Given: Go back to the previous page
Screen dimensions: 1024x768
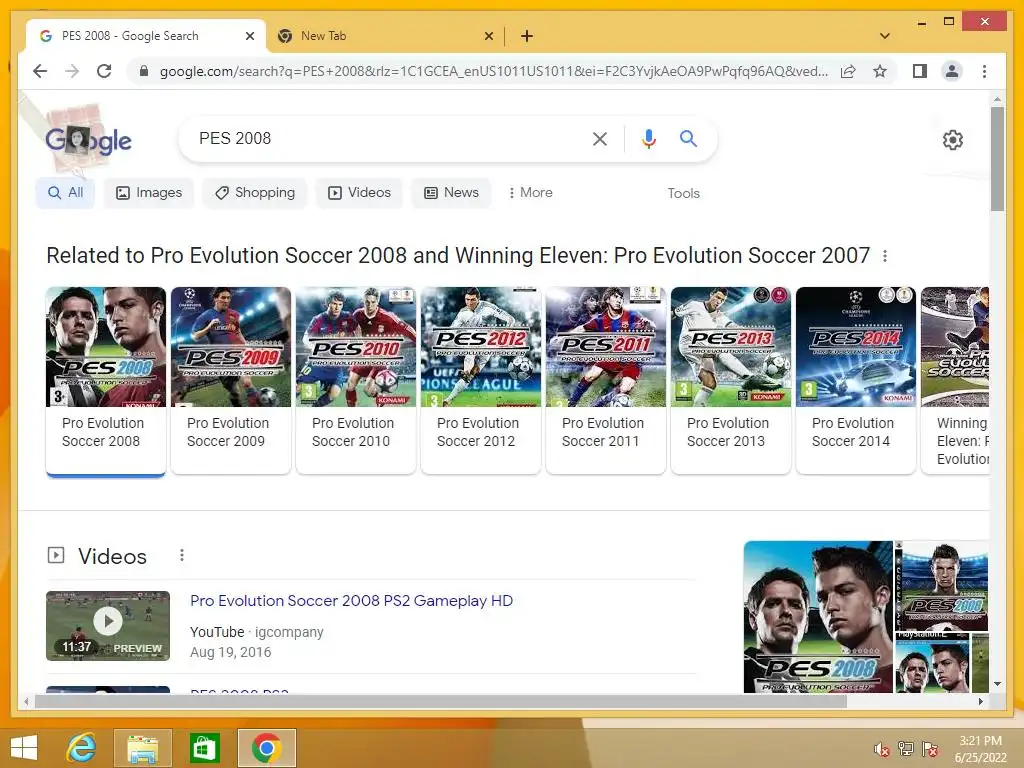Looking at the screenshot, I should (40, 71).
